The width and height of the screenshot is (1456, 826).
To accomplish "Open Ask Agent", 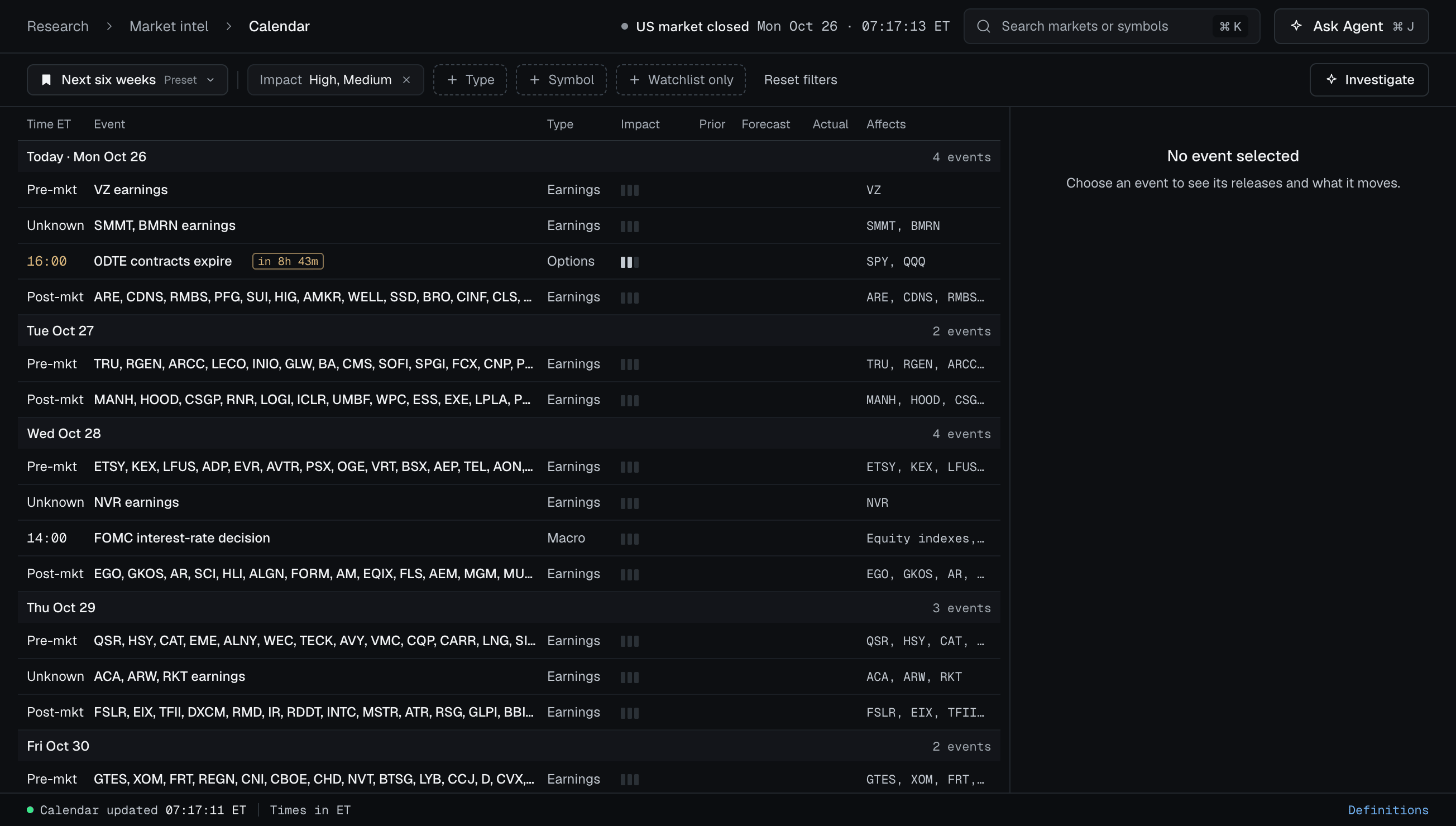I will point(1351,26).
